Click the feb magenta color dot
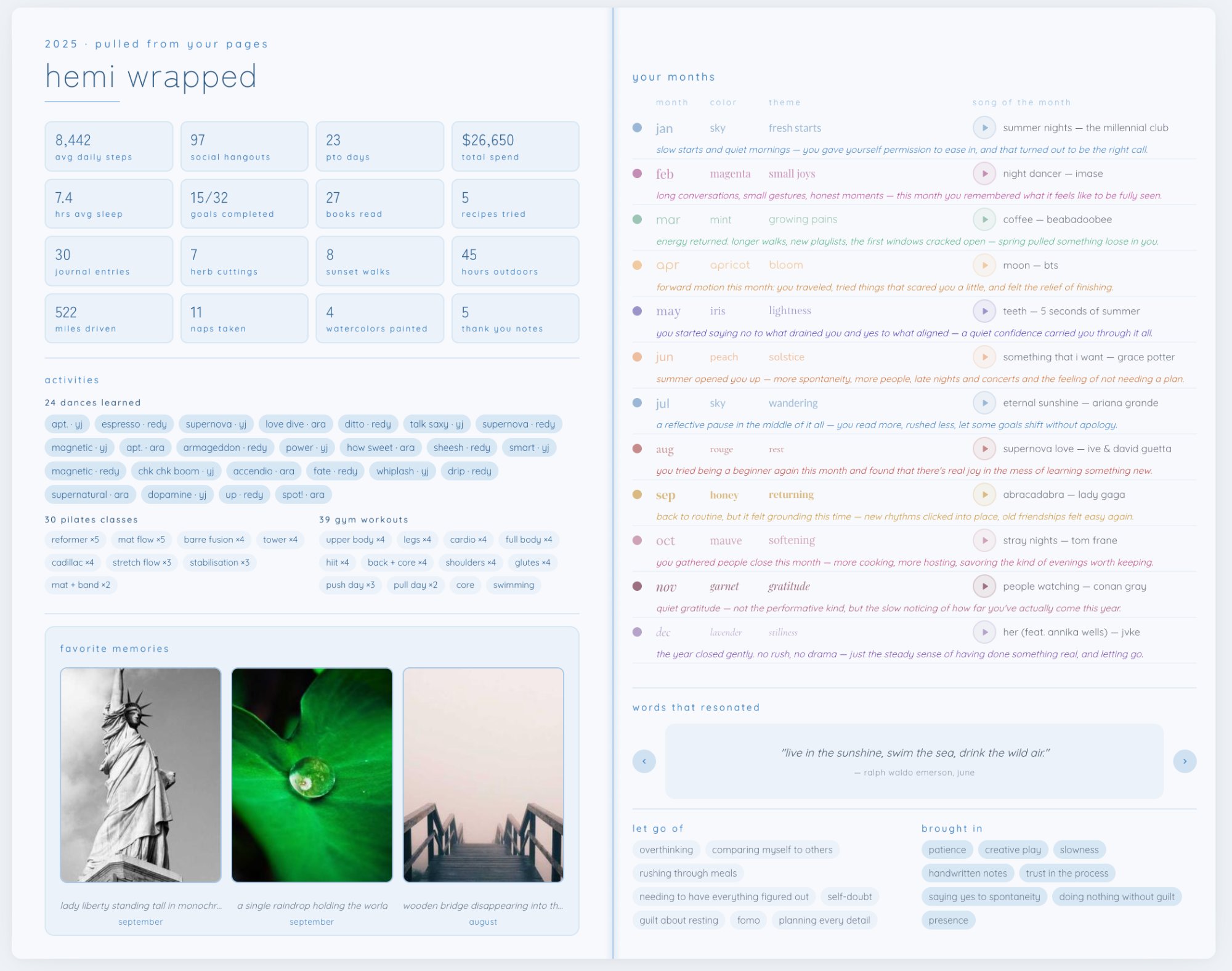1232x971 pixels. coord(637,174)
